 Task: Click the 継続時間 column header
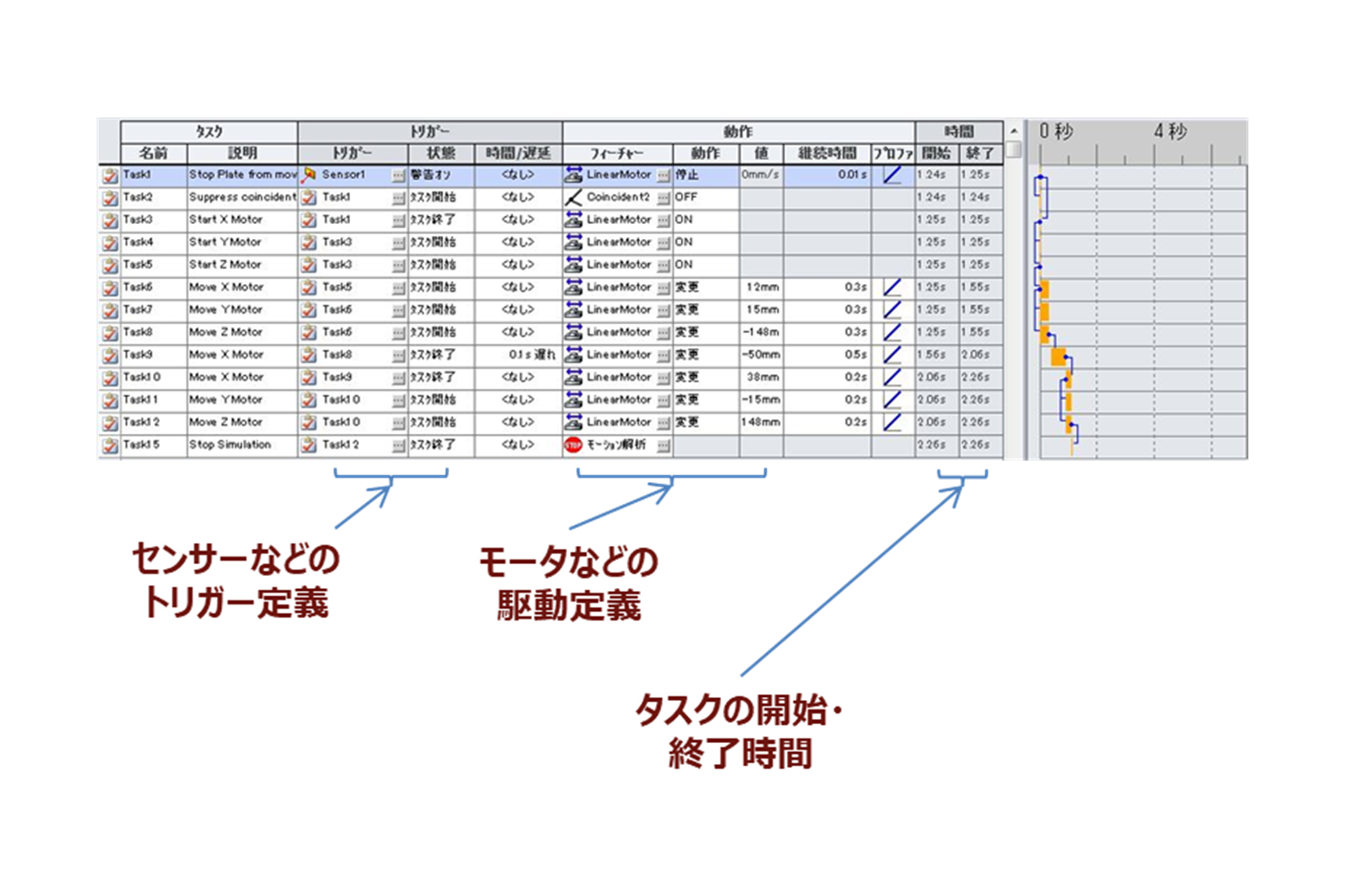click(827, 153)
